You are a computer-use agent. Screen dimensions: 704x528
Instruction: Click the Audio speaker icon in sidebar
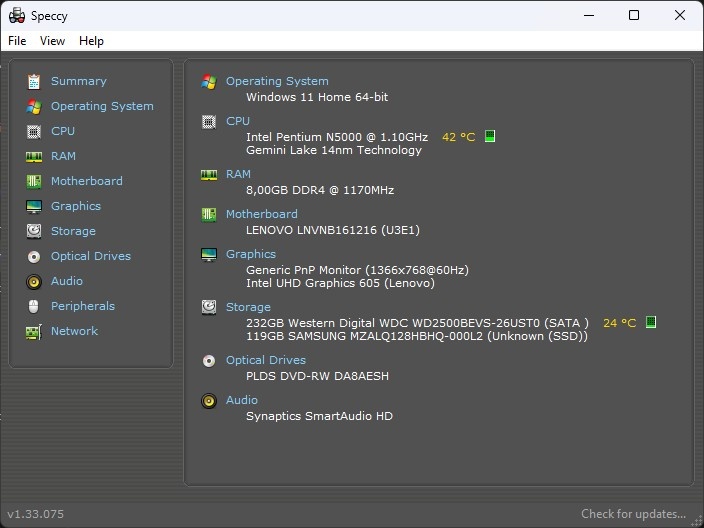[x=34, y=282]
